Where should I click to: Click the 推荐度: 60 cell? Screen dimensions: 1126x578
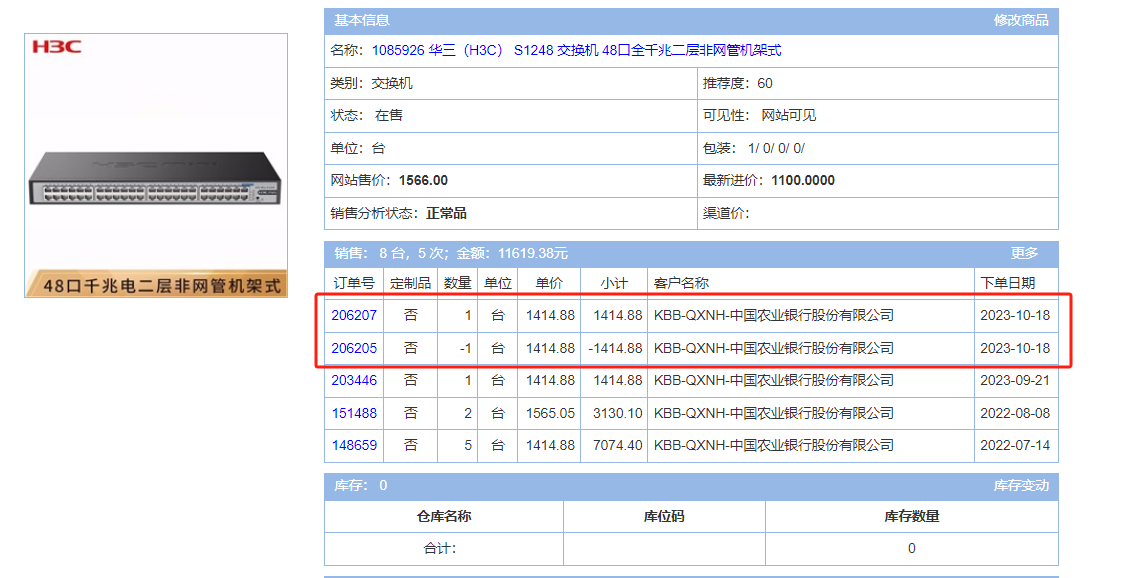click(878, 83)
